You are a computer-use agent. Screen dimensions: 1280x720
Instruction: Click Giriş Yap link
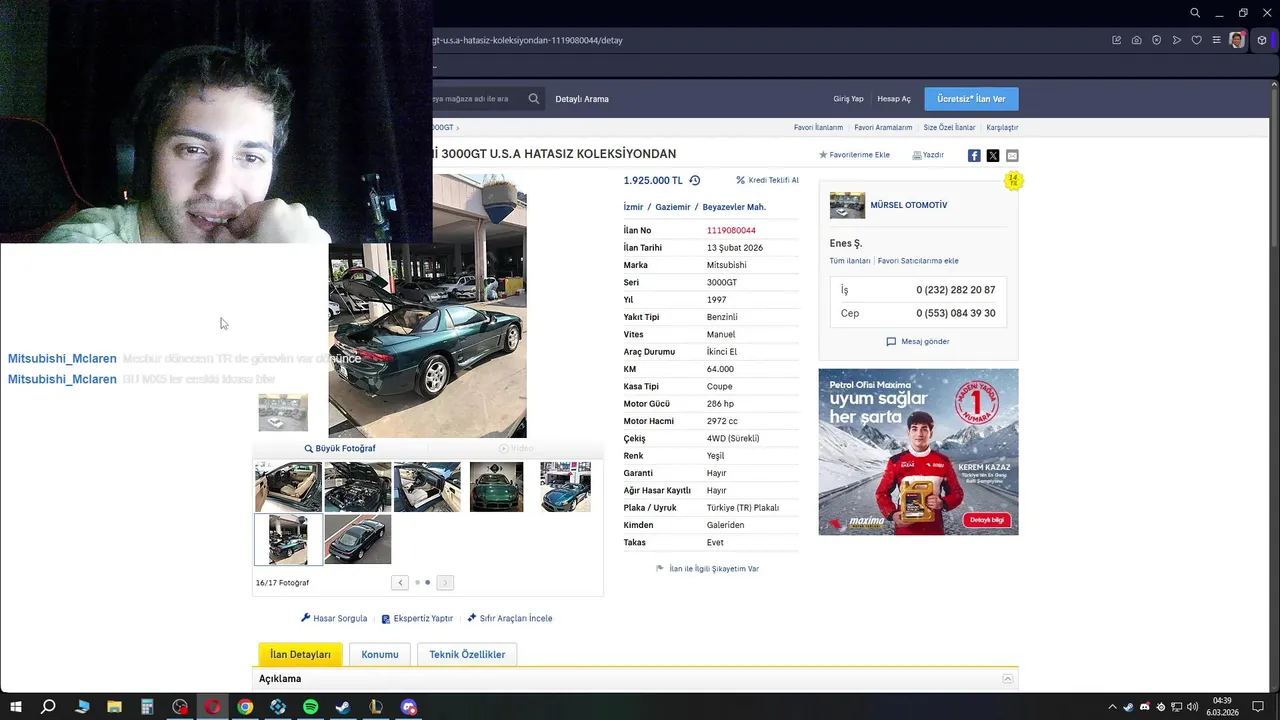pyautogui.click(x=848, y=99)
